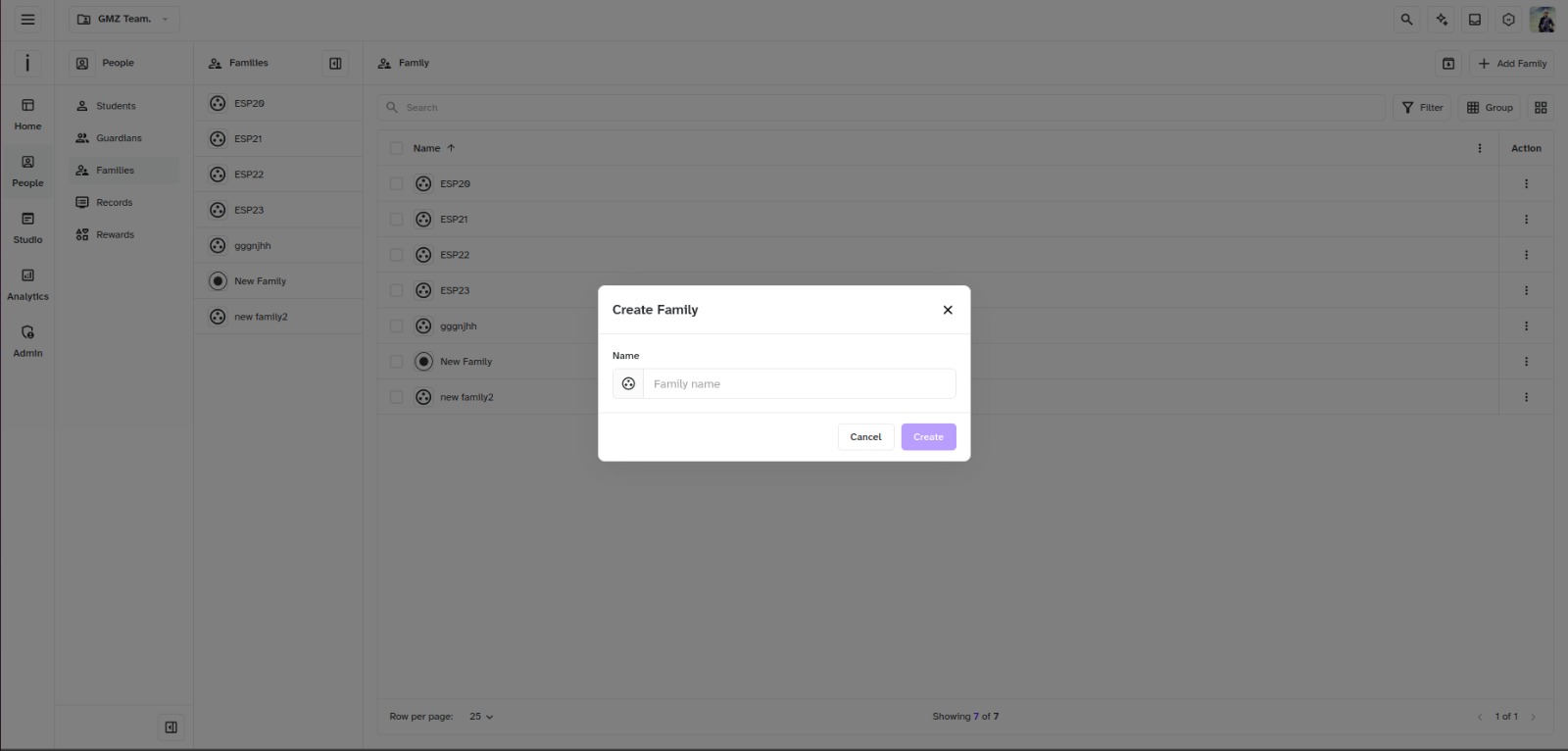Viewport: 1568px width, 751px height.
Task: Click the search magnifier icon in top bar
Action: 1406,20
